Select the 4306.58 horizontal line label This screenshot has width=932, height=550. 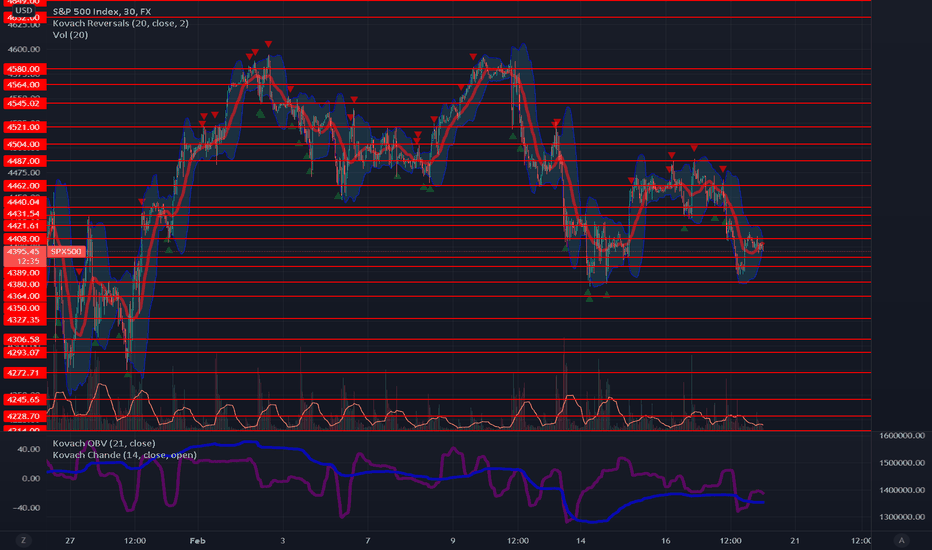[24, 340]
